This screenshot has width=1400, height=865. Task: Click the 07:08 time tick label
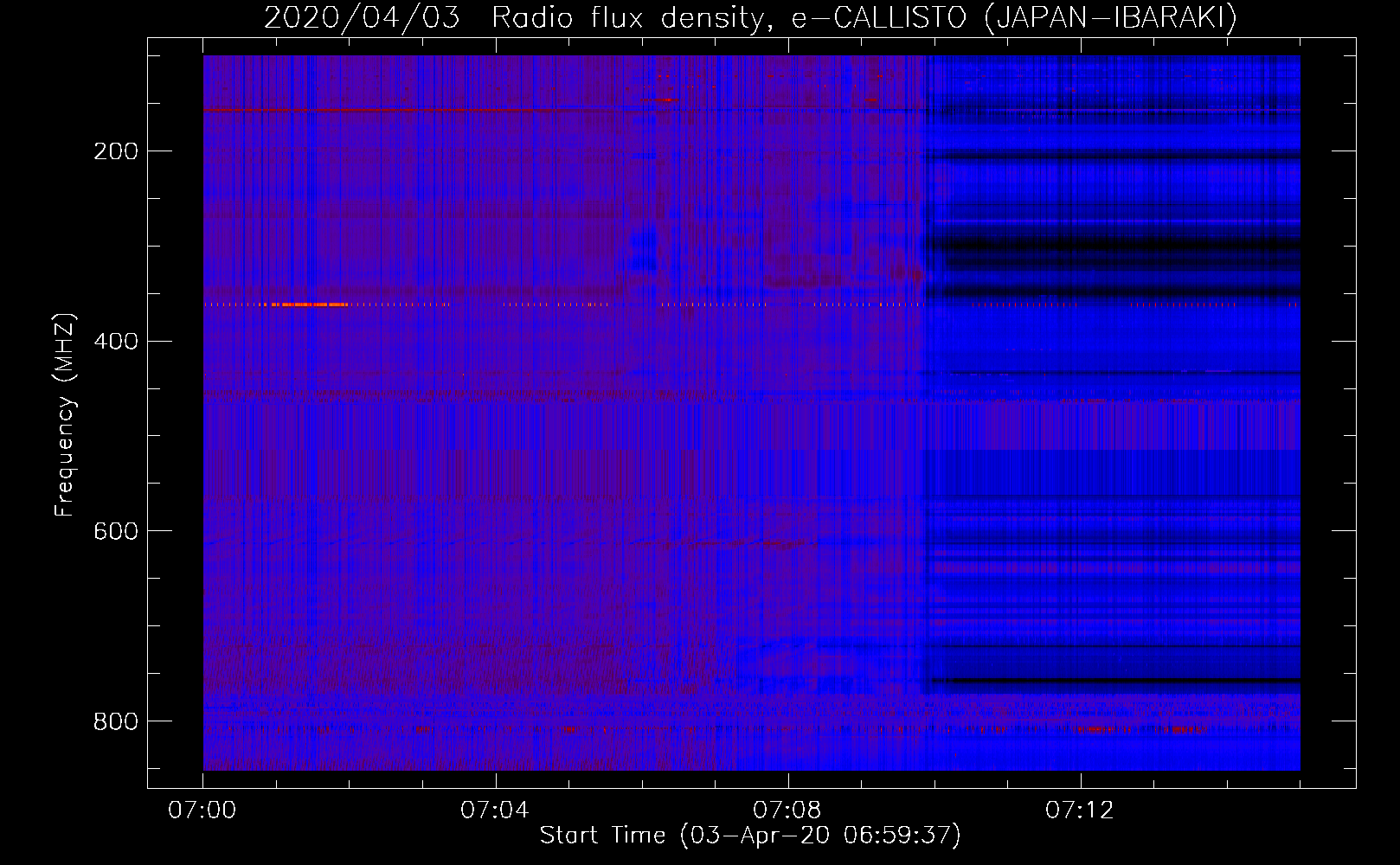(x=787, y=811)
